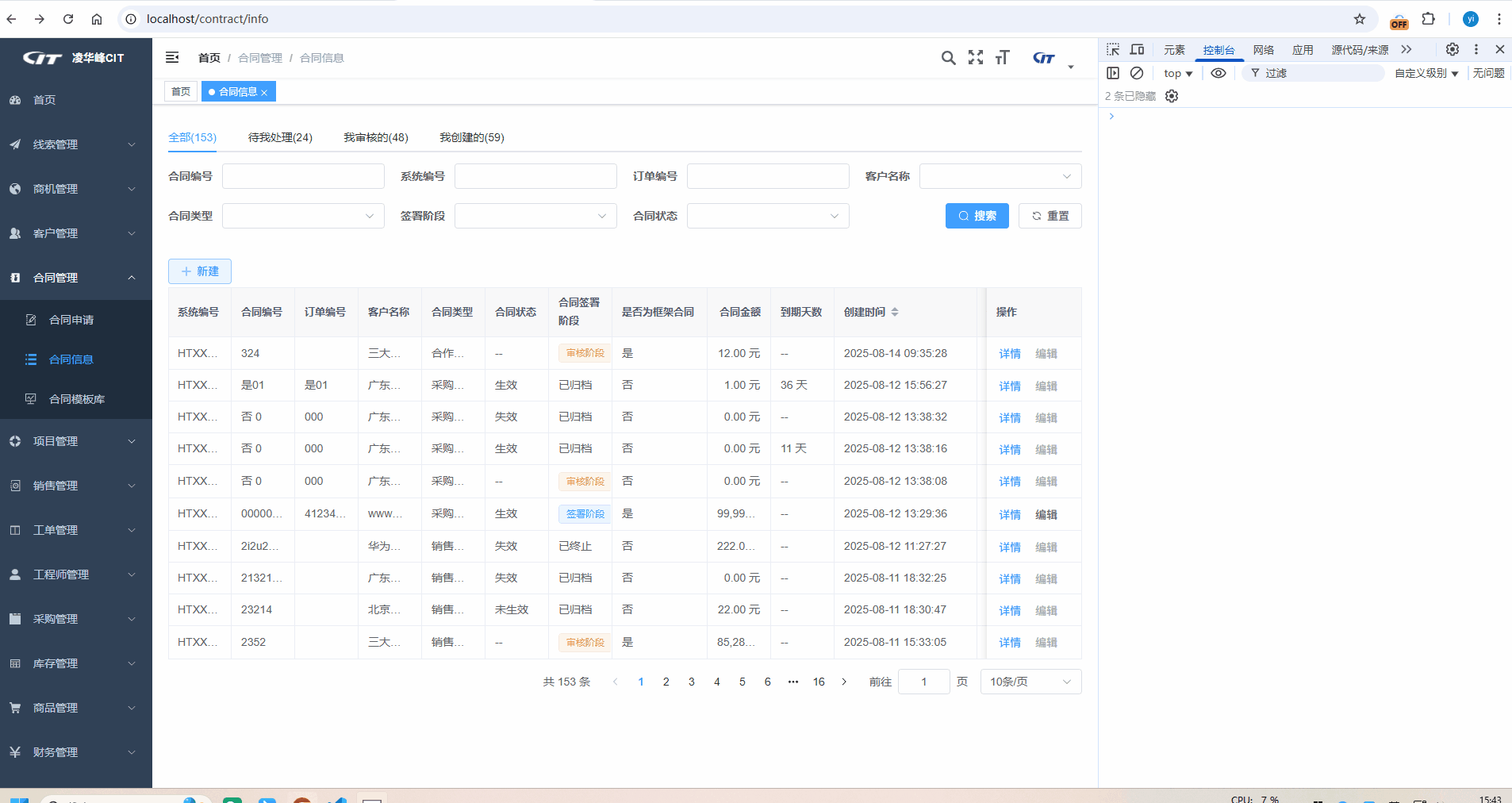
Task: Click pagination ellipsis more pages
Action: click(793, 682)
